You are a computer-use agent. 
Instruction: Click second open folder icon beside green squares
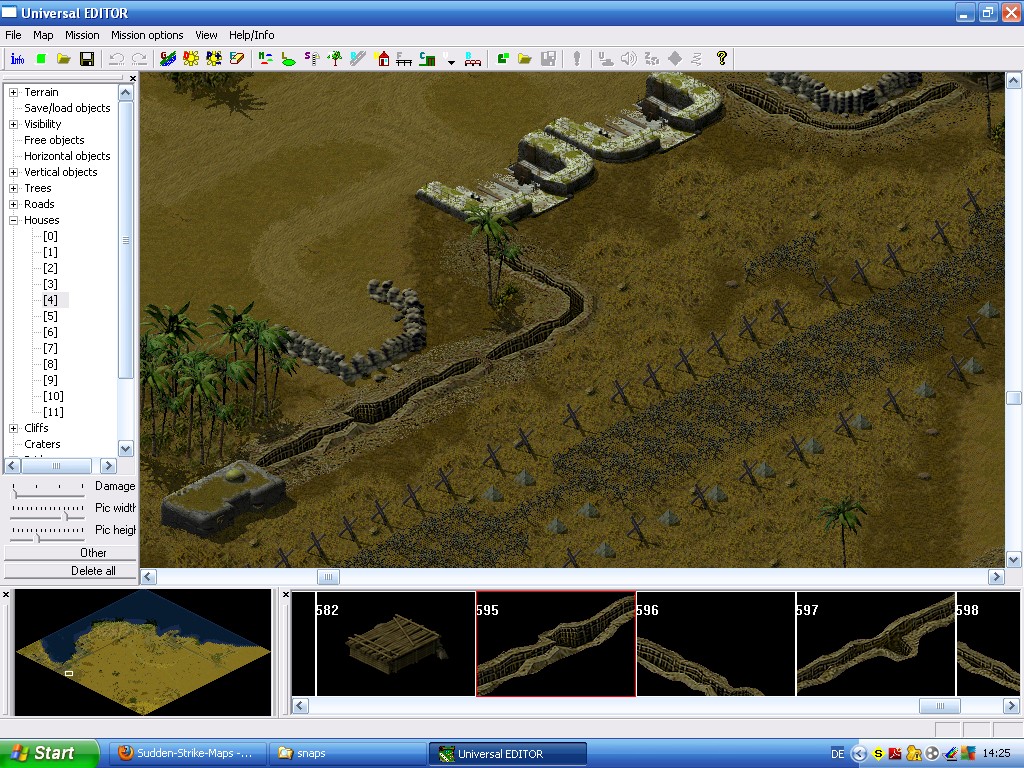pos(525,59)
